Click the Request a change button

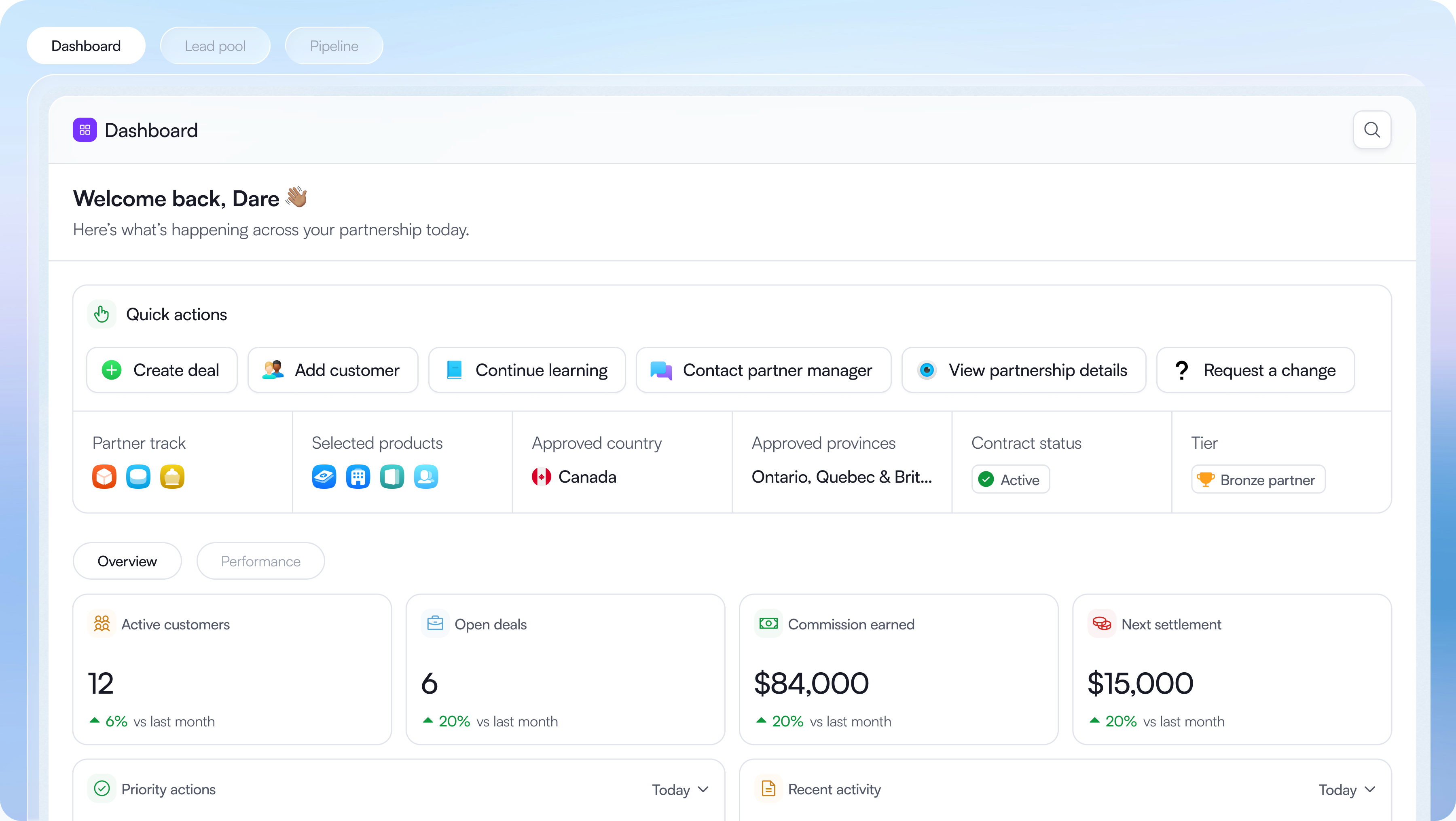click(1255, 370)
